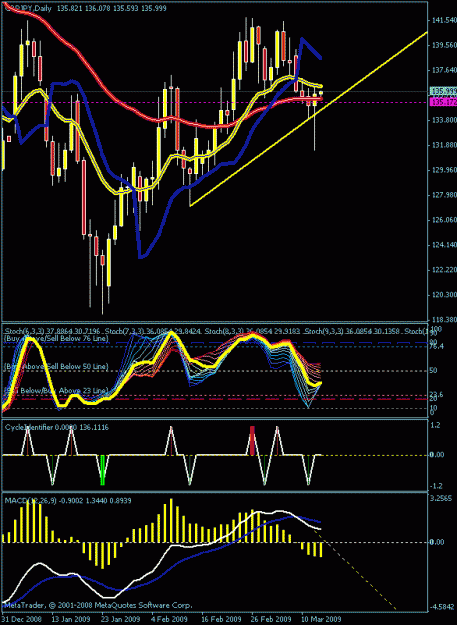Click the 50 stochastic level label
The height and width of the screenshot is (625, 457).
(435, 370)
